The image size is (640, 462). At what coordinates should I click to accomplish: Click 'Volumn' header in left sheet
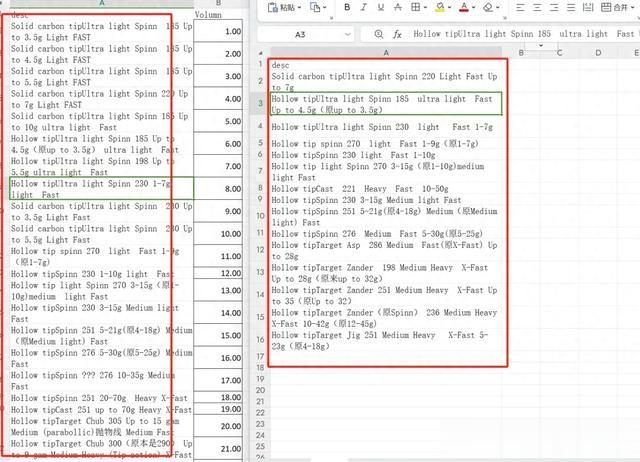pyautogui.click(x=208, y=15)
